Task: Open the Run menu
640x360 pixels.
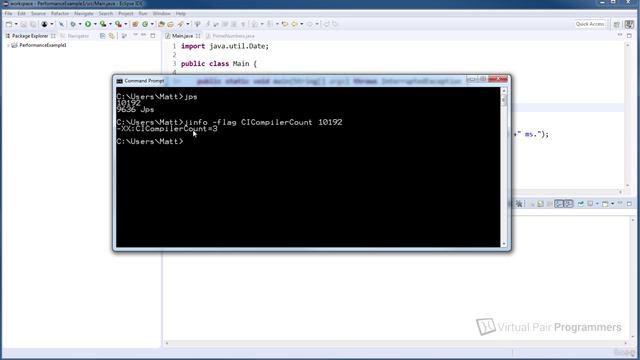Action: [x=142, y=13]
